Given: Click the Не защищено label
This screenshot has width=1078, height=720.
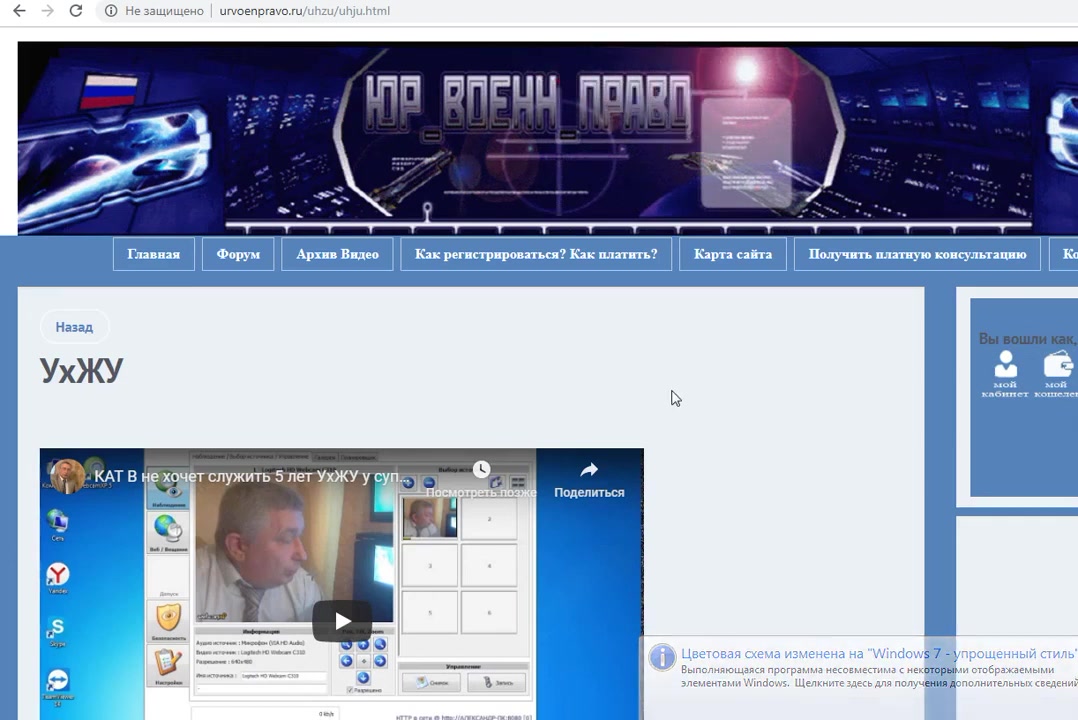Looking at the screenshot, I should (x=164, y=11).
